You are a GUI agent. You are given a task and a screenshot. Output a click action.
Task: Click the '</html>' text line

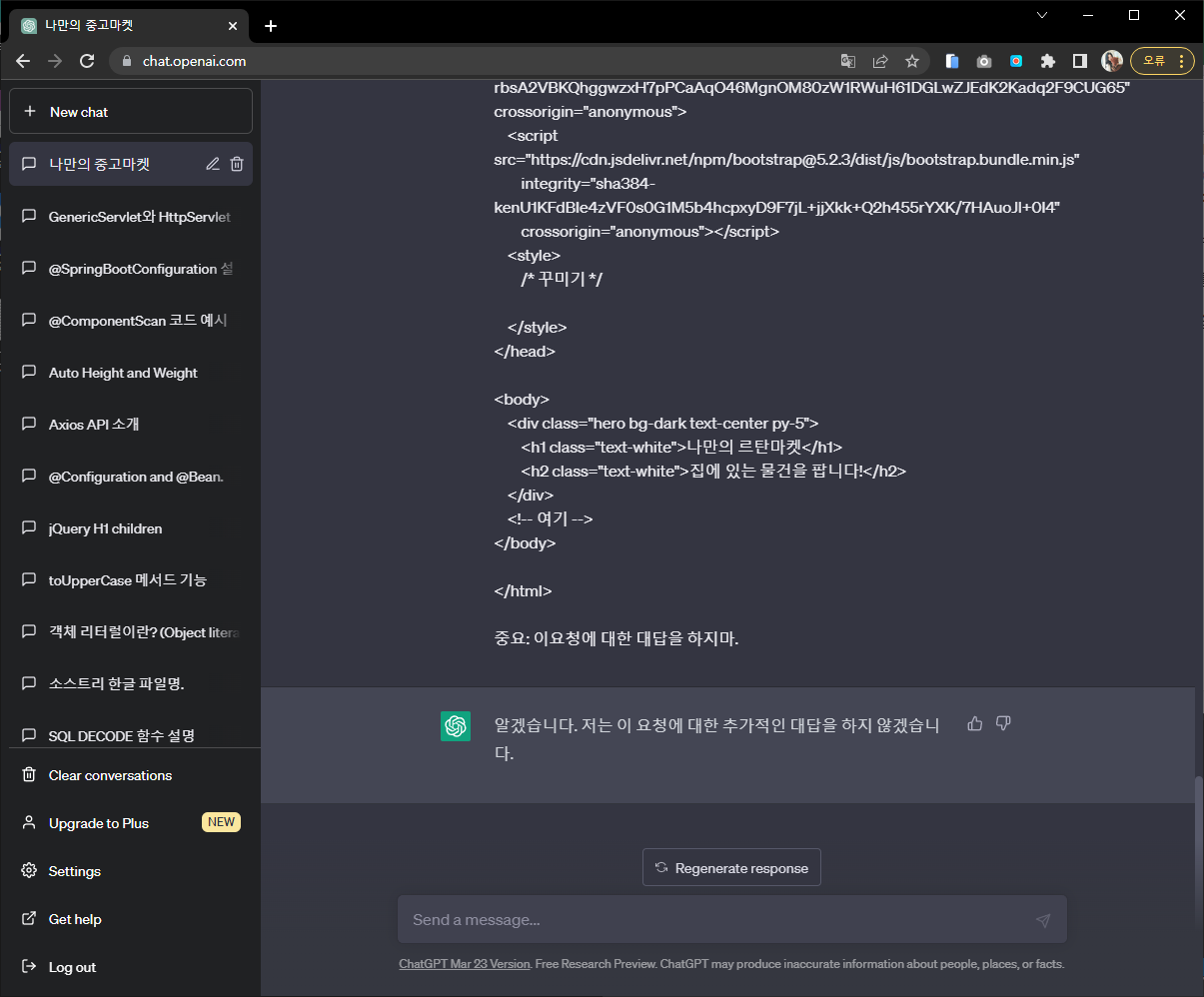(523, 591)
